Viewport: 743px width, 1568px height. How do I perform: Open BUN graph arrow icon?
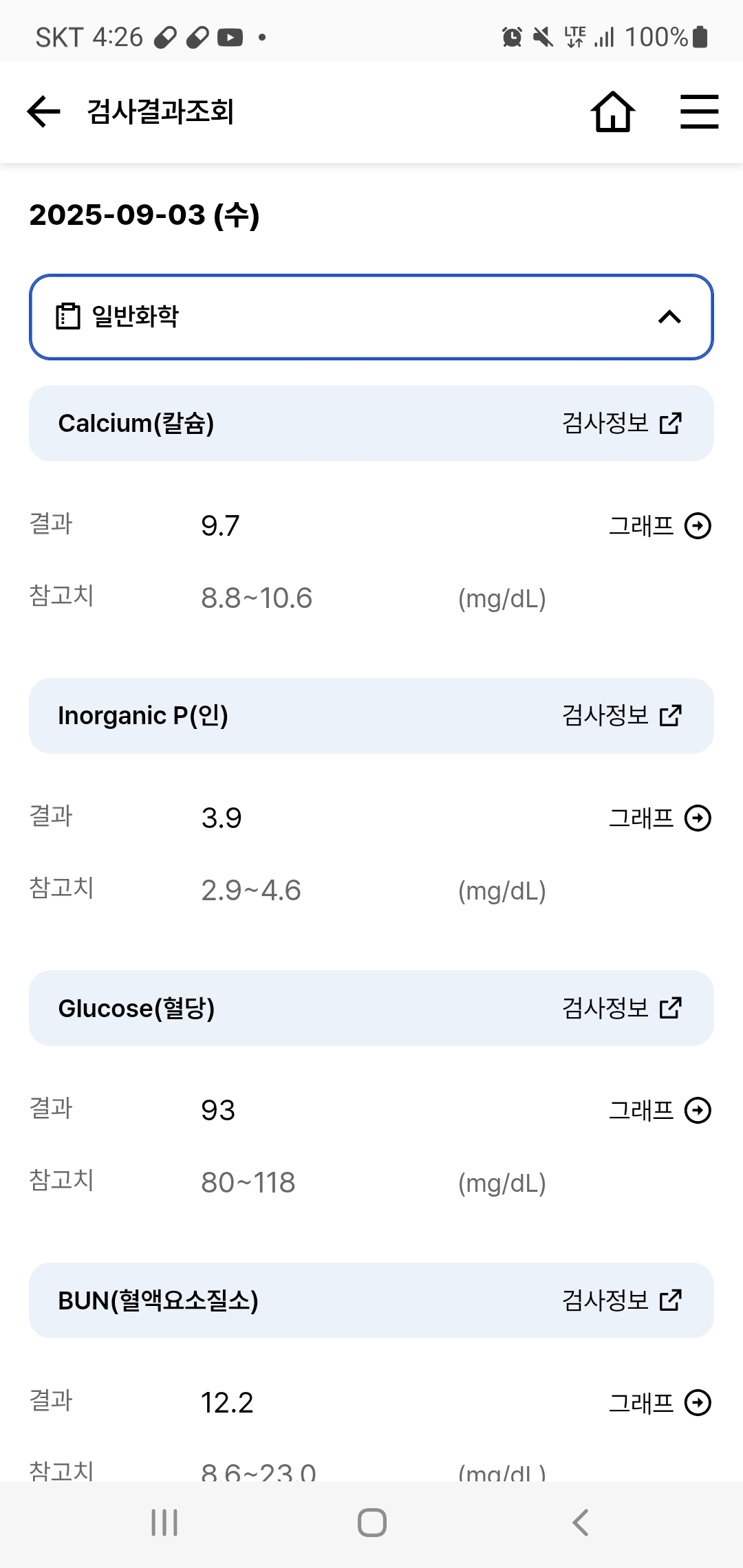tap(698, 1403)
